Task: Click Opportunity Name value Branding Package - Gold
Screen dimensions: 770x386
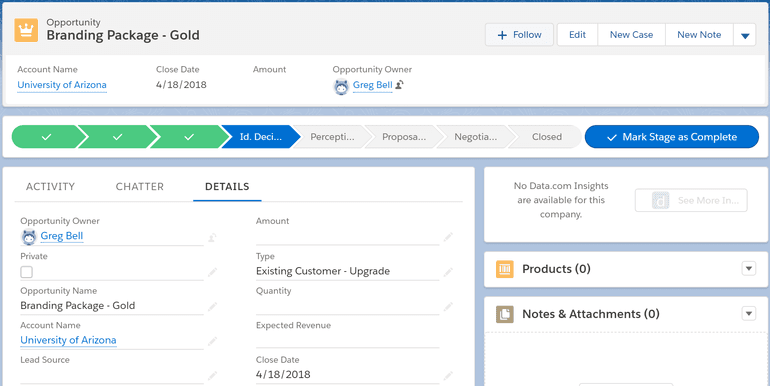Action: 78,305
